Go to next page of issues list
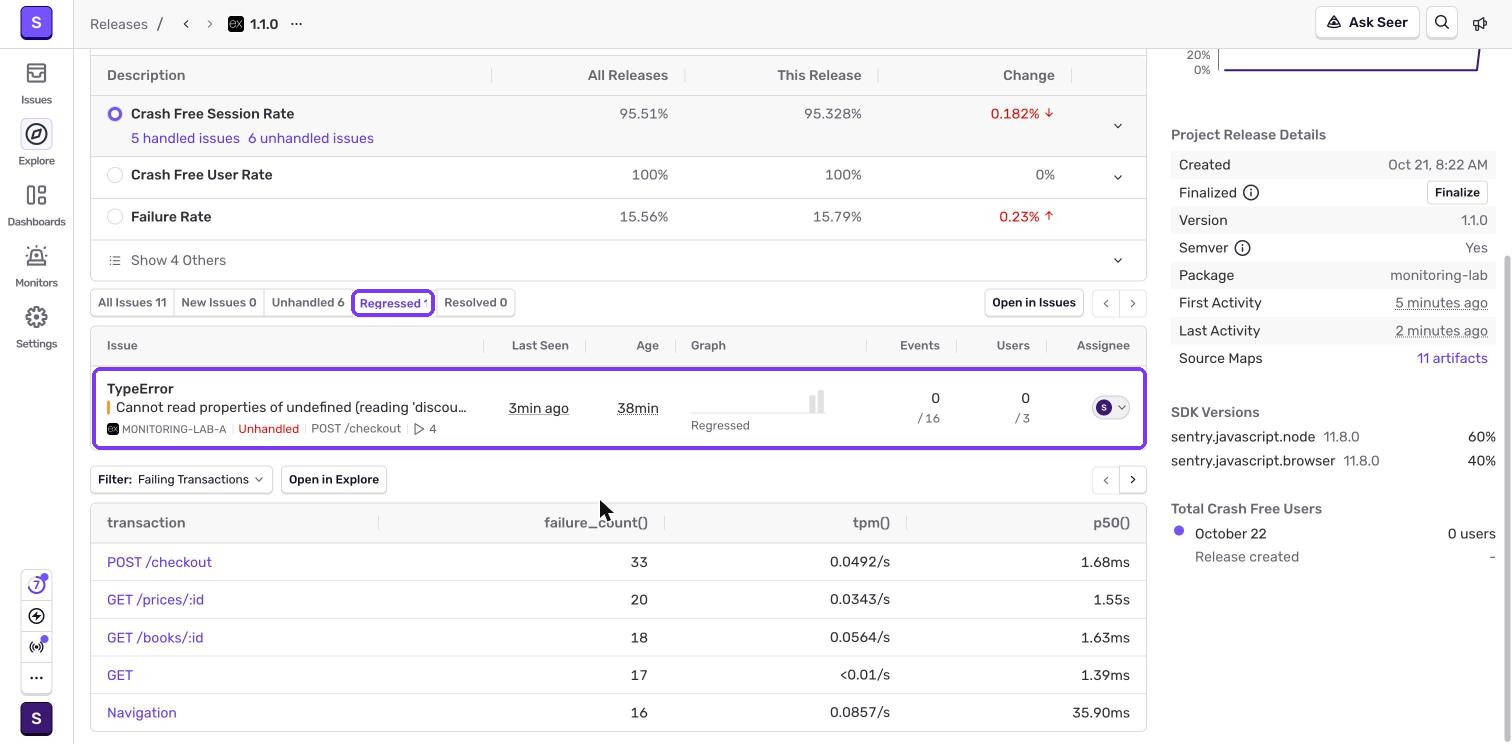1512x744 pixels. pos(1133,303)
